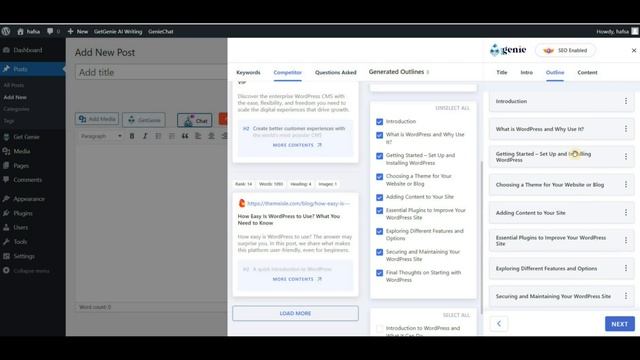The width and height of the screenshot is (640, 360).
Task: Open options menu for 'Getting Started – Set Up' item
Action: tap(626, 156)
